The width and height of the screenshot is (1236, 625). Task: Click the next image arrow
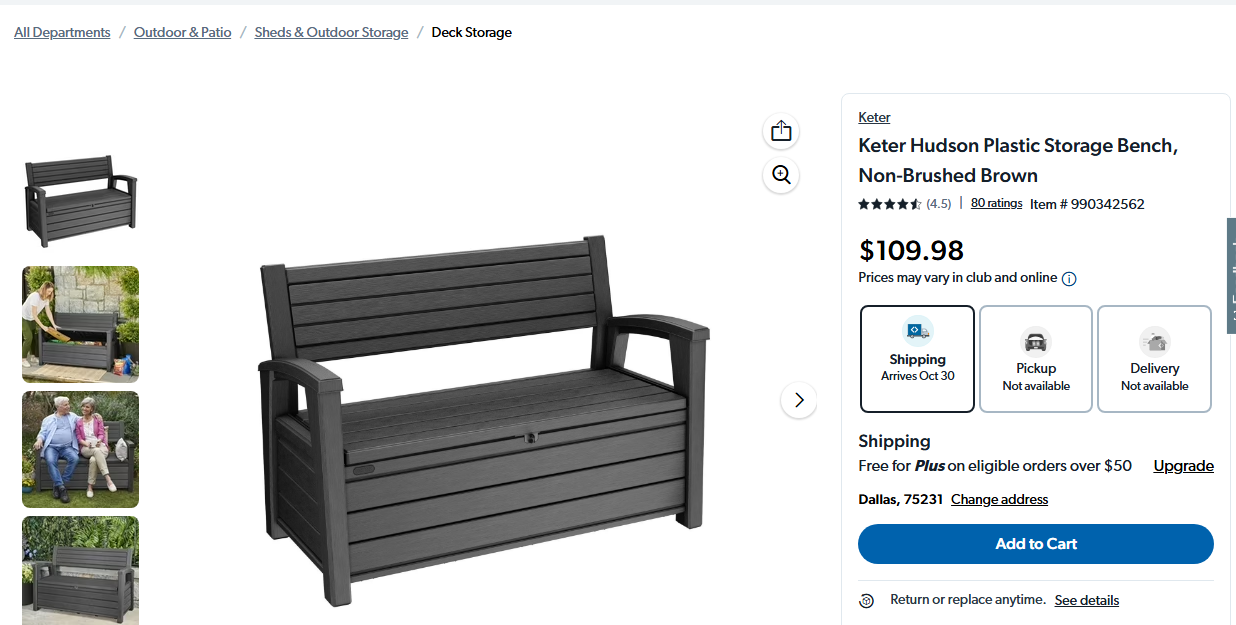(798, 400)
